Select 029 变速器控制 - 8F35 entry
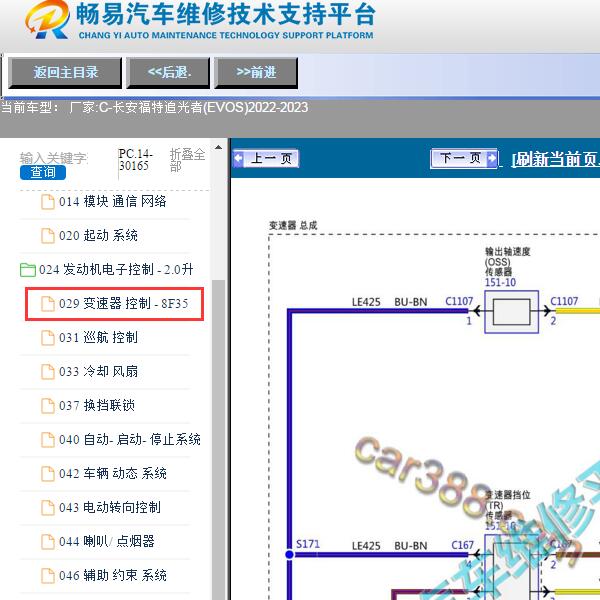Screen dimensions: 600x600 point(114,304)
